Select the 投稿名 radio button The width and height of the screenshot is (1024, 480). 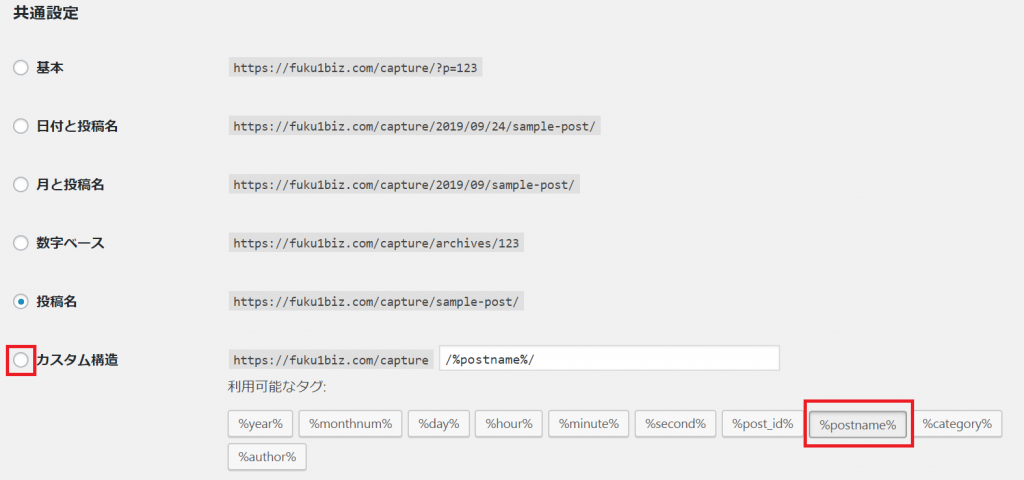point(21,302)
